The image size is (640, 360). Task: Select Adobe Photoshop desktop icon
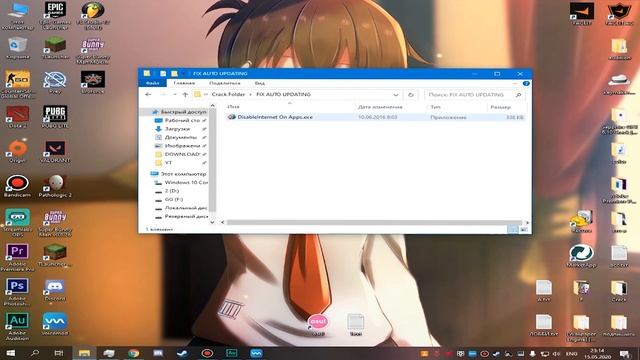tap(17, 292)
